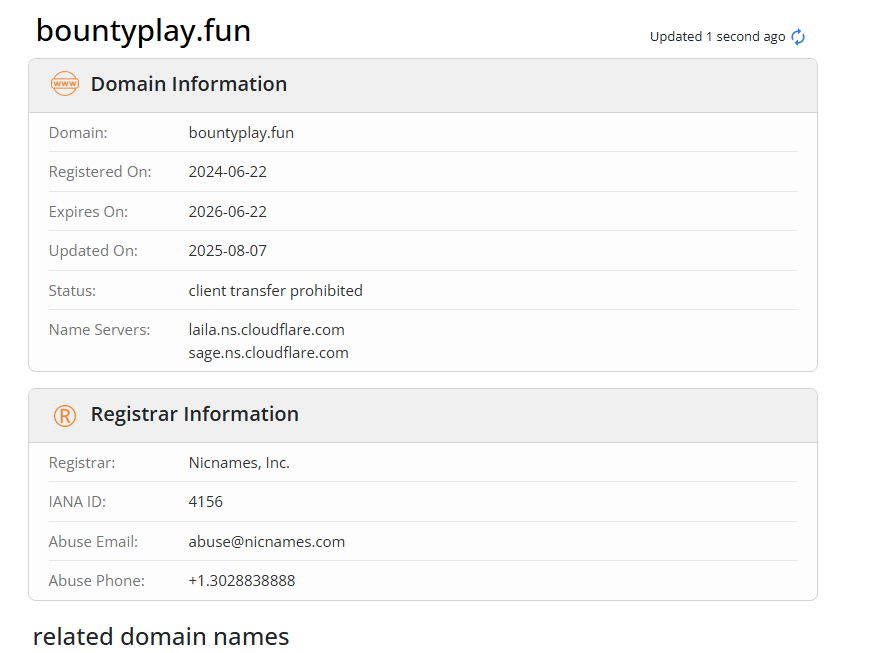The height and width of the screenshot is (653, 882).
Task: Click the expiry date 2026-06-22
Action: pyautogui.click(x=227, y=212)
